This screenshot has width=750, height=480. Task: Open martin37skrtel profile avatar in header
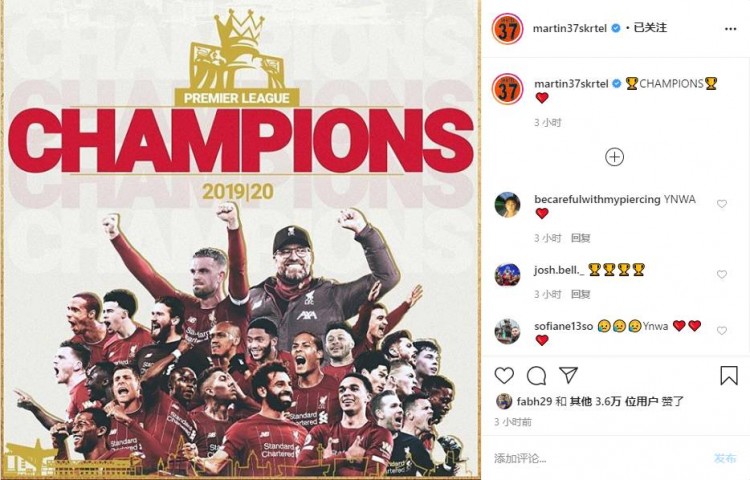point(507,29)
